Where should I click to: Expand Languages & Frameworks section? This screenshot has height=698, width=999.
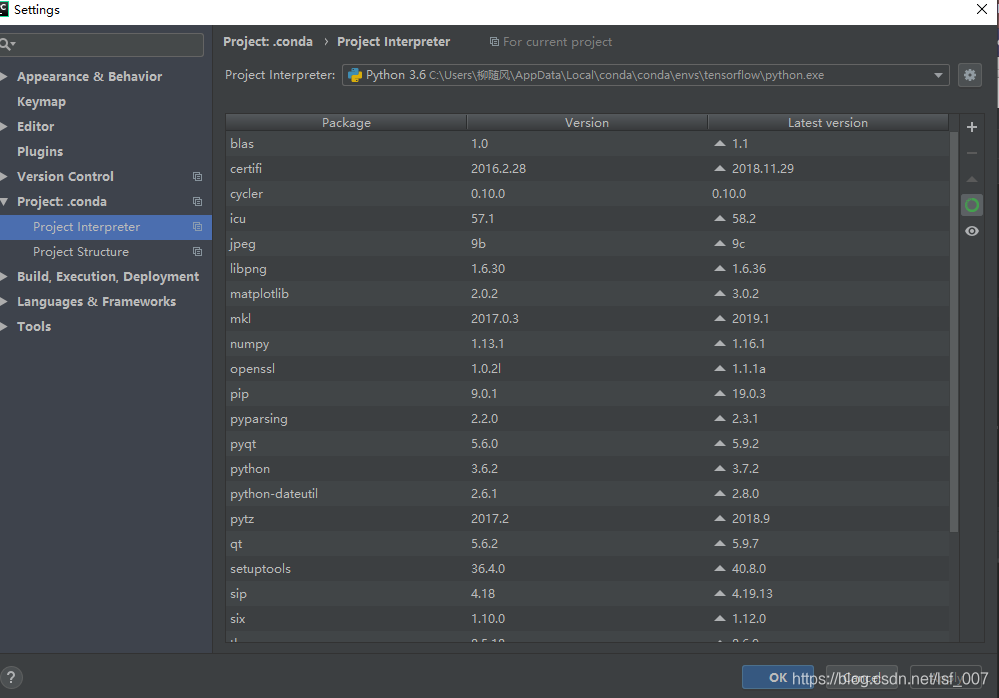[4, 301]
